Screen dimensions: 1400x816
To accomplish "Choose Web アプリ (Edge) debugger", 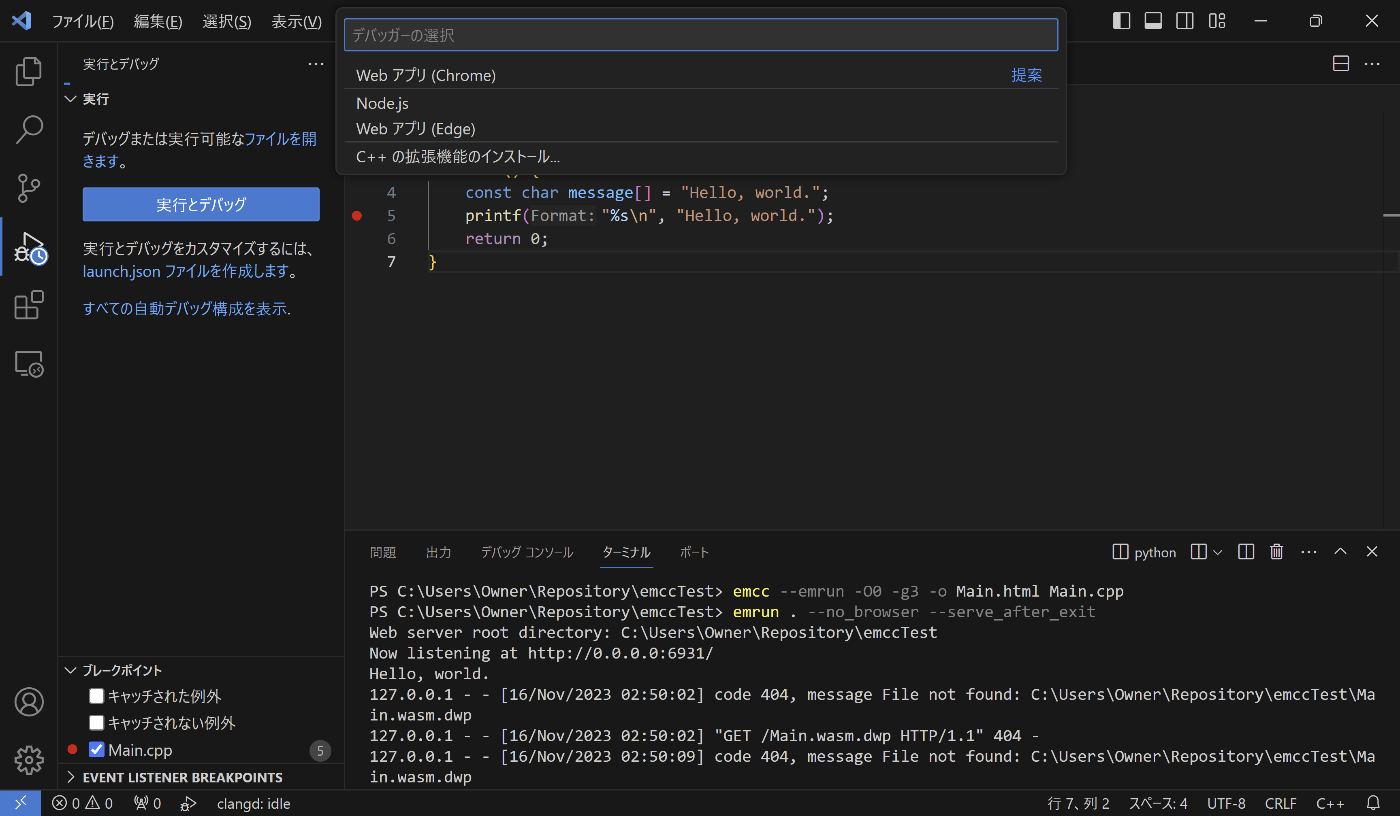I will [701, 129].
